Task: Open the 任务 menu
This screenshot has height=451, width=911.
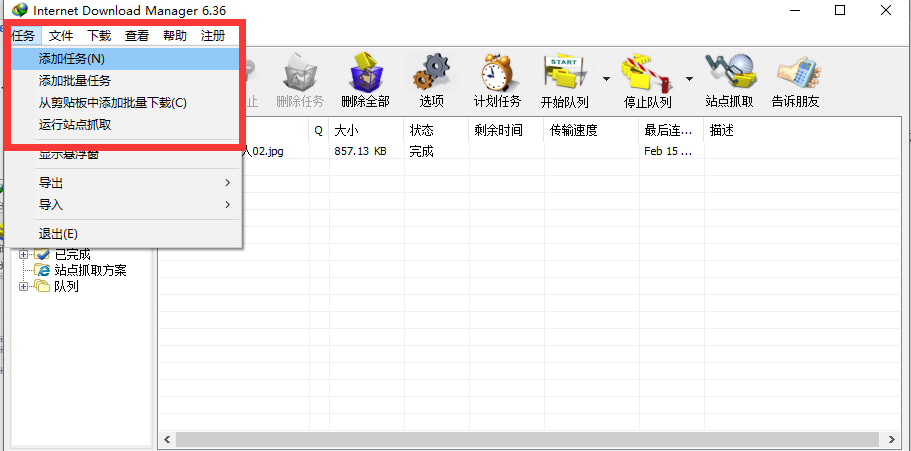Action: point(23,36)
